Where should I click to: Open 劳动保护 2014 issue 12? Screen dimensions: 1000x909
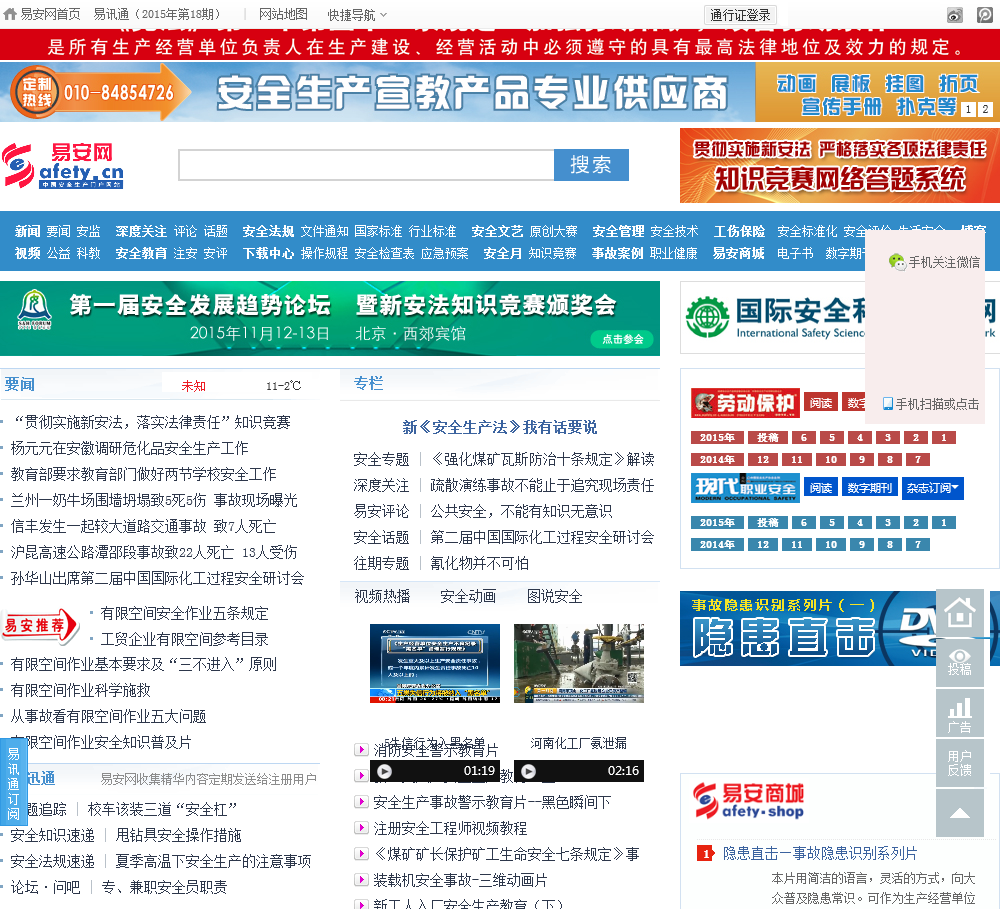pyautogui.click(x=763, y=459)
